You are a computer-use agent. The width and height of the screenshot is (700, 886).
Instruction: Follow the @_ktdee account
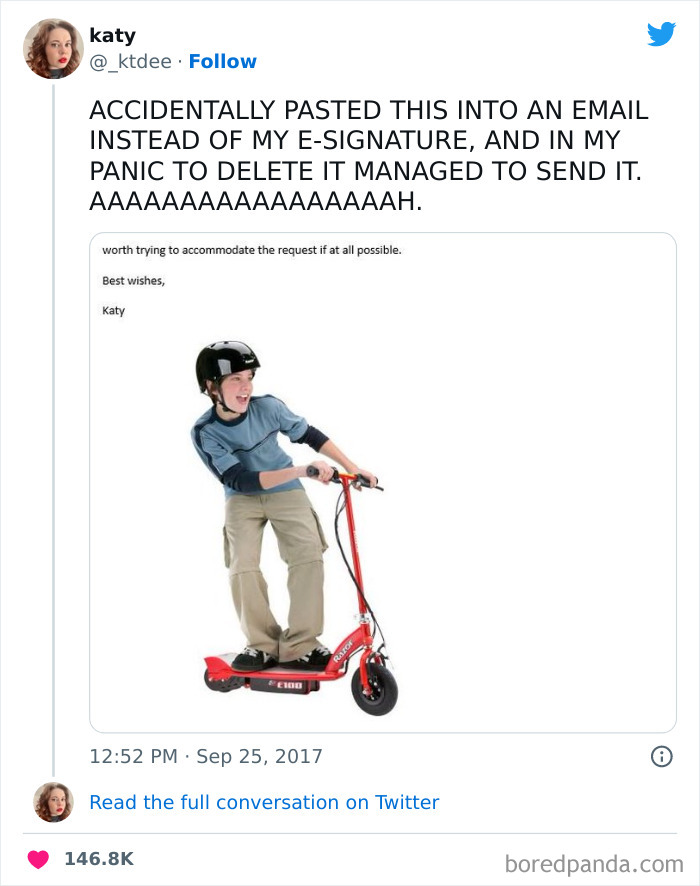[222, 61]
